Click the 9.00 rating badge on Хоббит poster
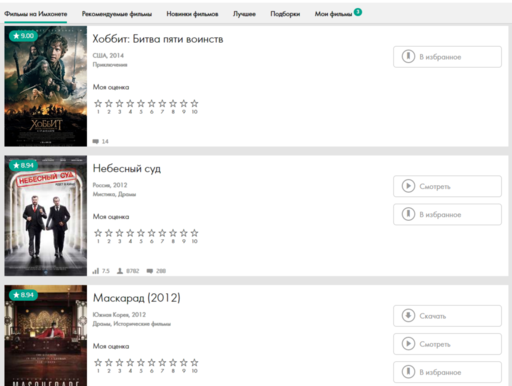 tap(23, 36)
